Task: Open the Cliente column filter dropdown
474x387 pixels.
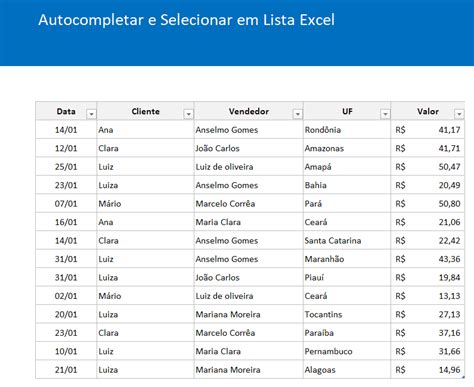Action: (x=188, y=114)
